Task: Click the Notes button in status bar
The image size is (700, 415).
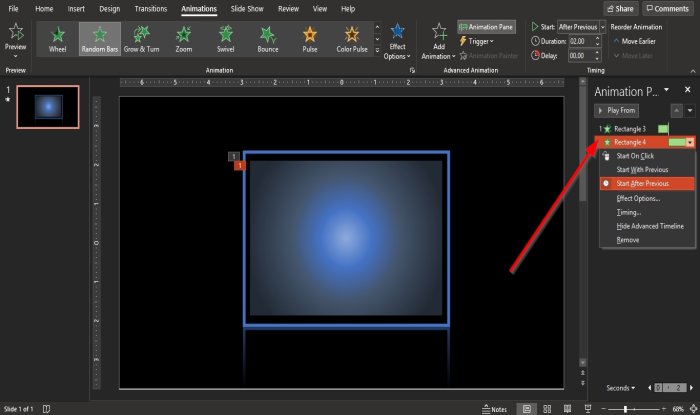Action: point(495,409)
